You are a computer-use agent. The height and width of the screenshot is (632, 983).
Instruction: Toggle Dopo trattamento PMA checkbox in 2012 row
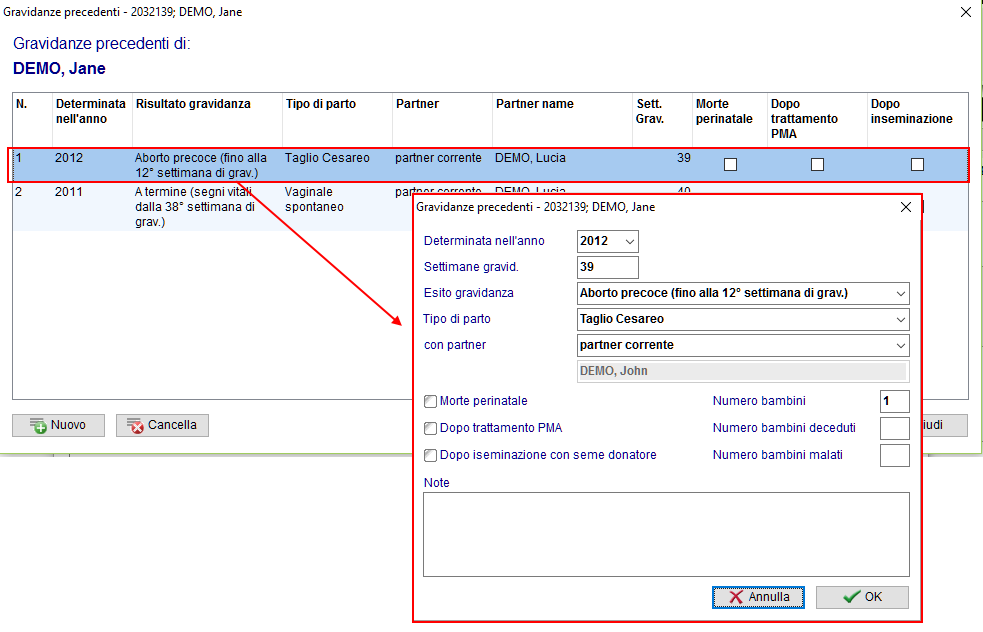pyautogui.click(x=817, y=164)
